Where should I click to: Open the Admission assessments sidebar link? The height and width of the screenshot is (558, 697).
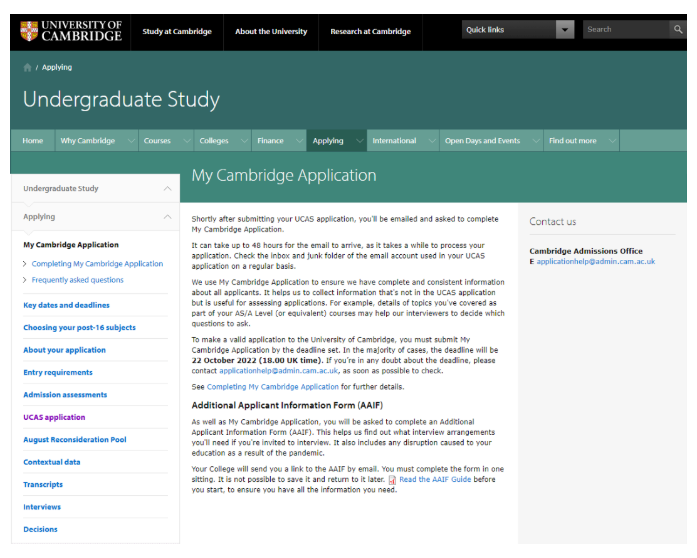click(x=65, y=395)
